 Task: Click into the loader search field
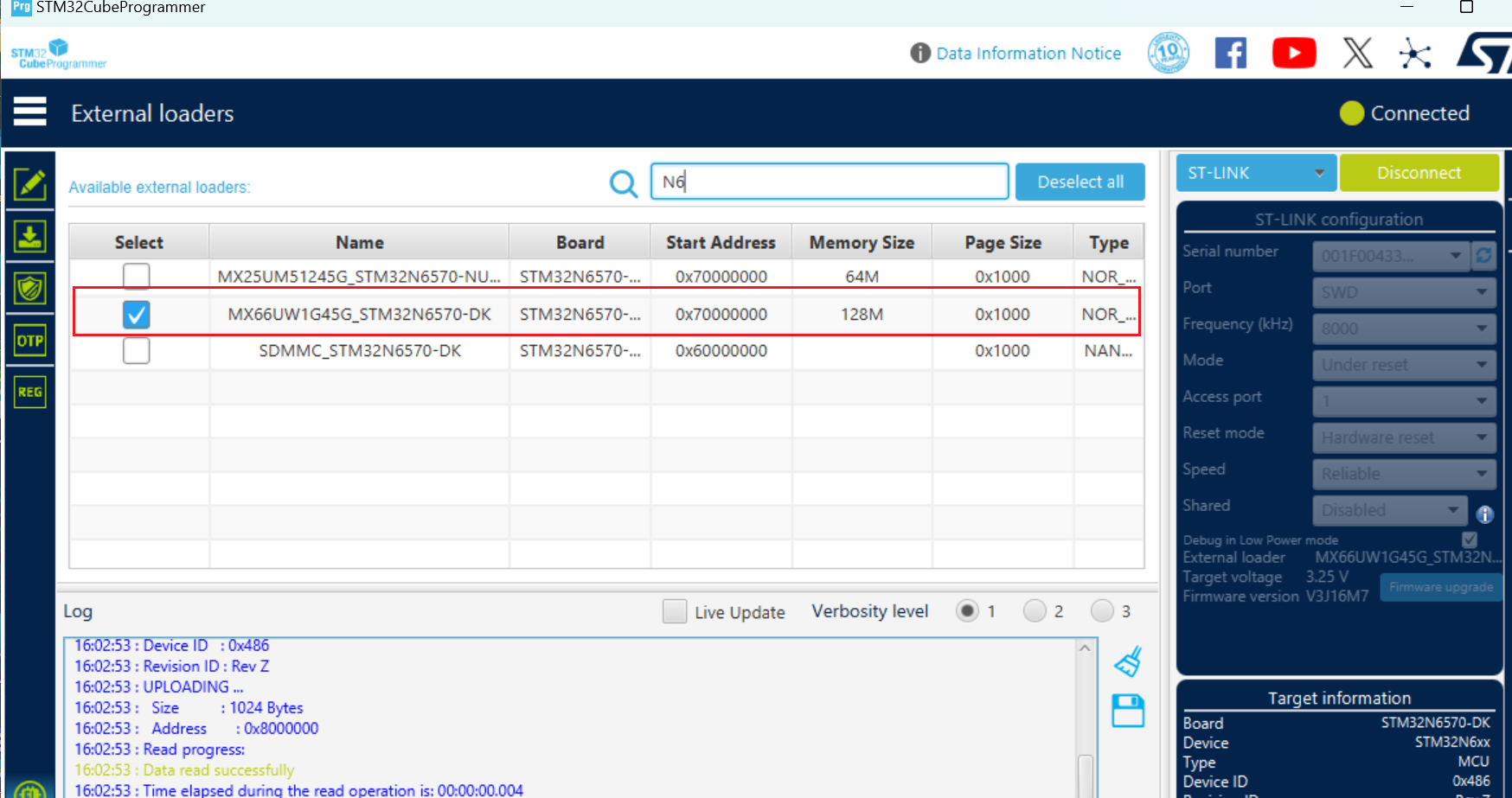pyautogui.click(x=830, y=182)
